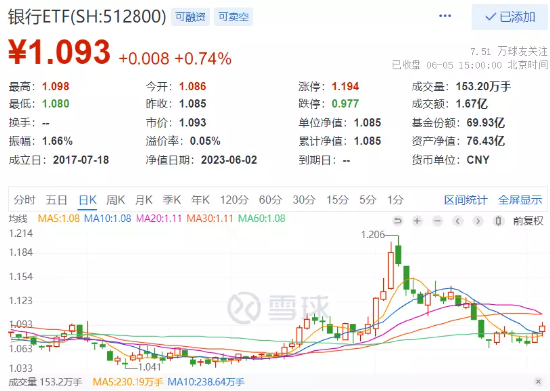This screenshot has height=391, width=550.
Task: Click volume MA10:238.64万手 label
Action: pos(206,382)
